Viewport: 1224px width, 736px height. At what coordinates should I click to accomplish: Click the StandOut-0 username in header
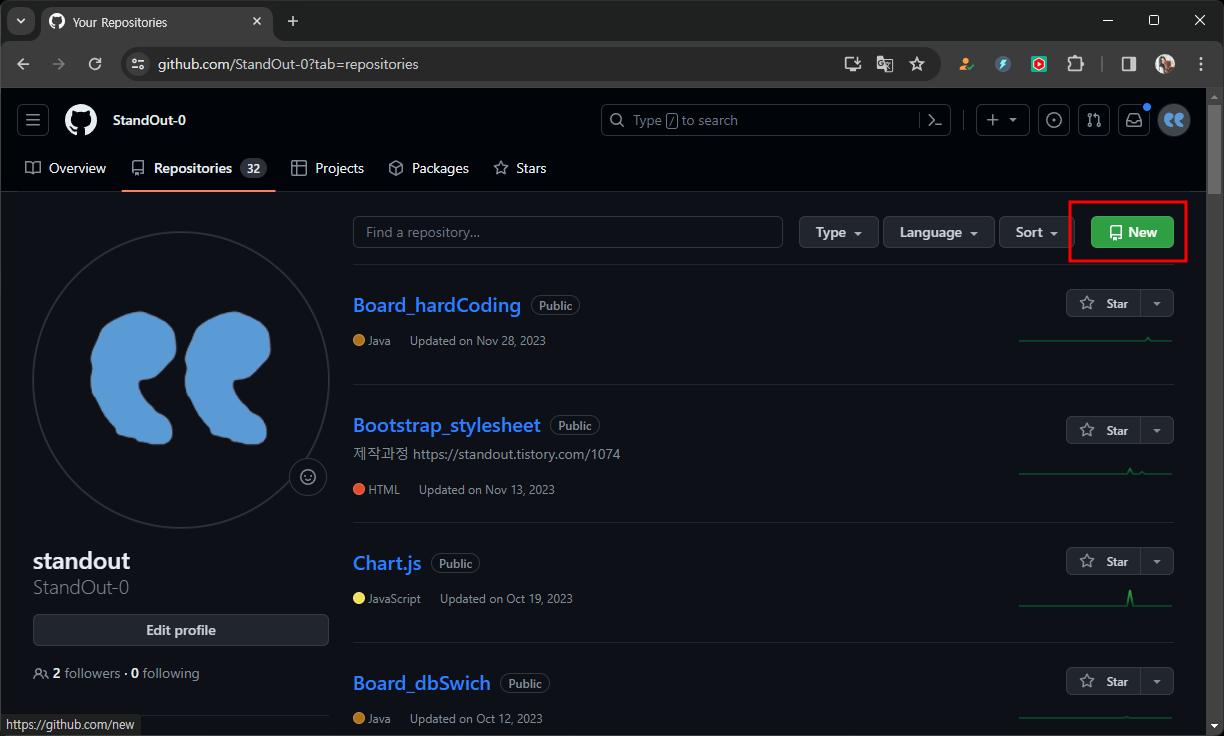coord(149,120)
